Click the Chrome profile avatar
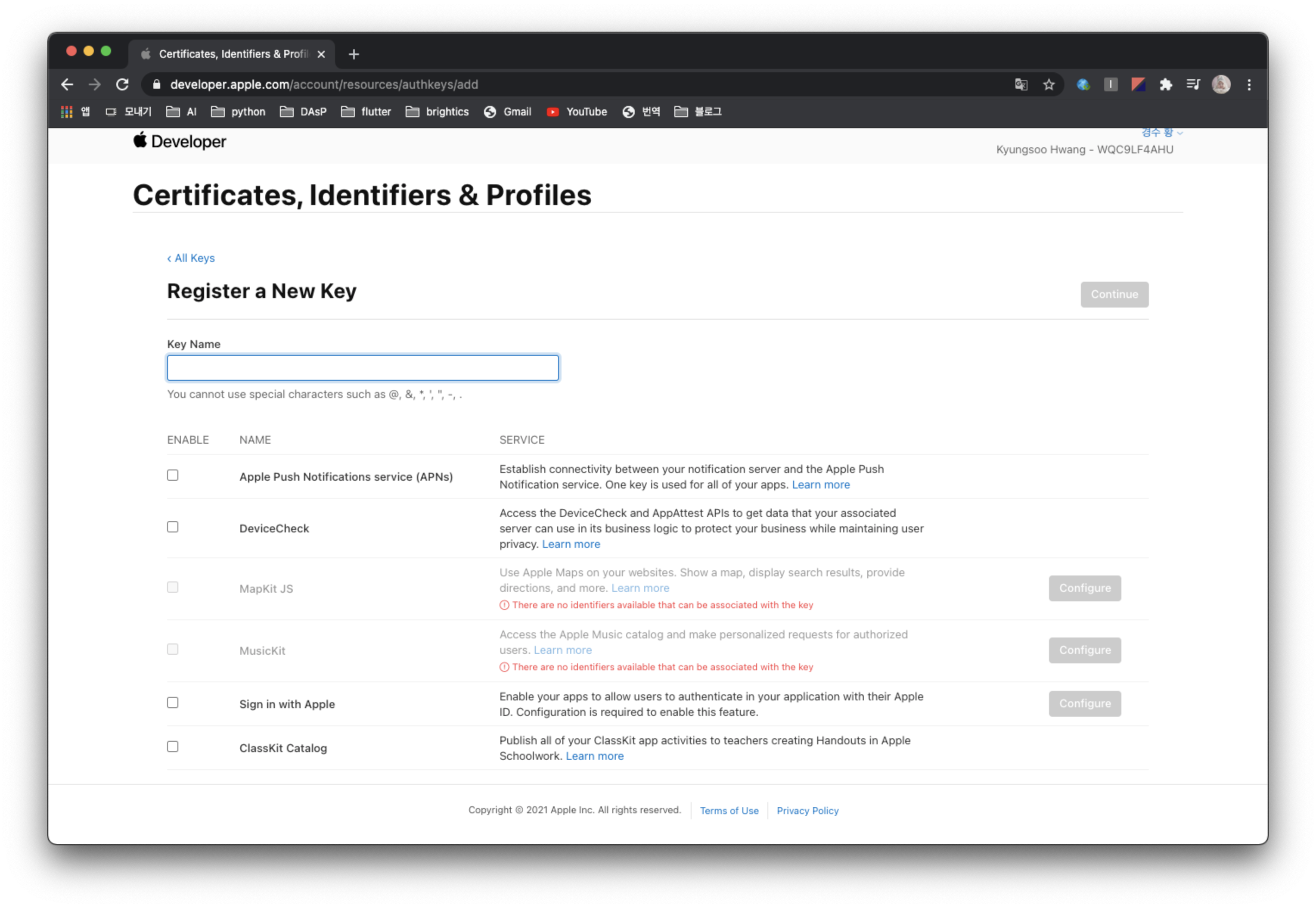This screenshot has height=908, width=1316. 1220,85
